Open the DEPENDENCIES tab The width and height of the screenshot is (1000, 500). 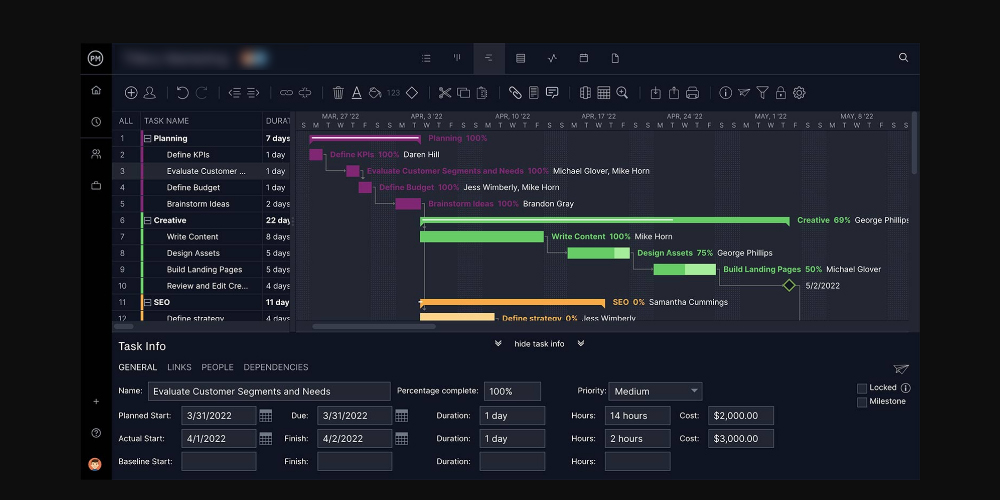click(x=276, y=367)
